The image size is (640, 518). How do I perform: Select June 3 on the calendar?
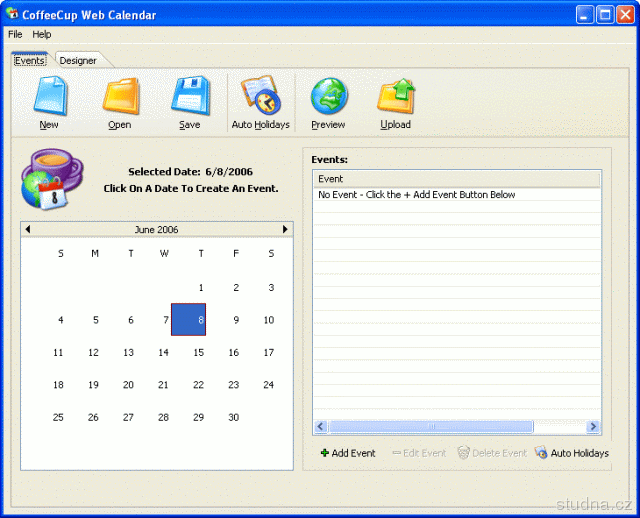click(x=271, y=288)
